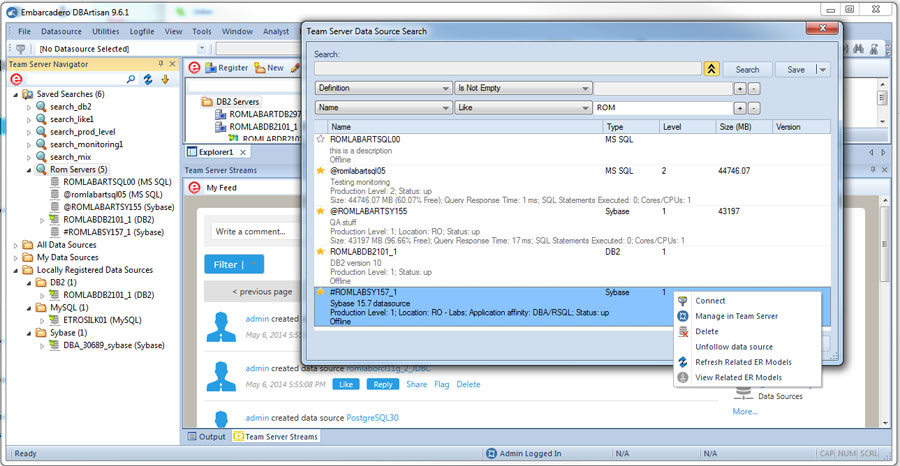Click the first admin avatar in feed
This screenshot has height=466, width=900.
pos(221,327)
